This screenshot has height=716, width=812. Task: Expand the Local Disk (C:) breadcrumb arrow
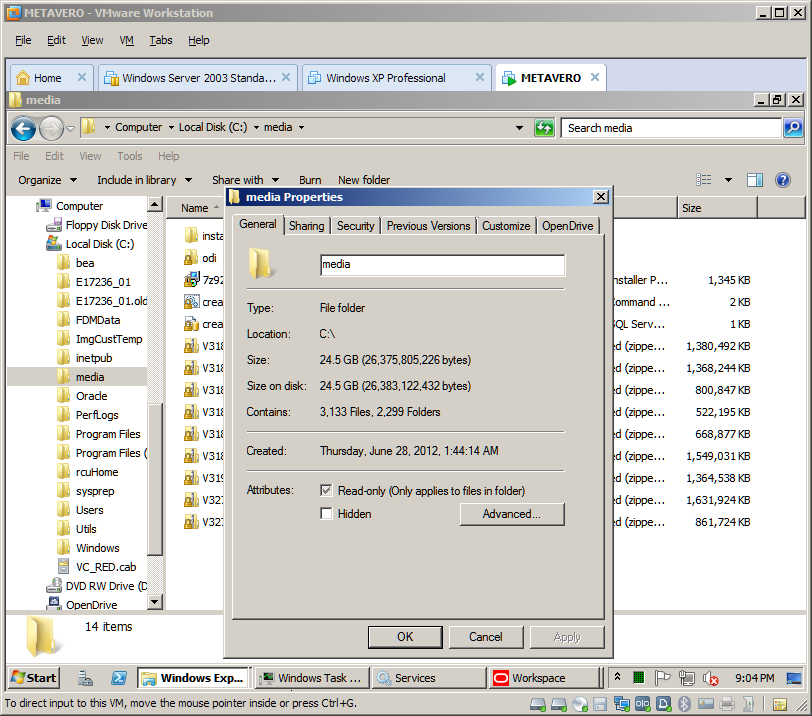coord(256,127)
